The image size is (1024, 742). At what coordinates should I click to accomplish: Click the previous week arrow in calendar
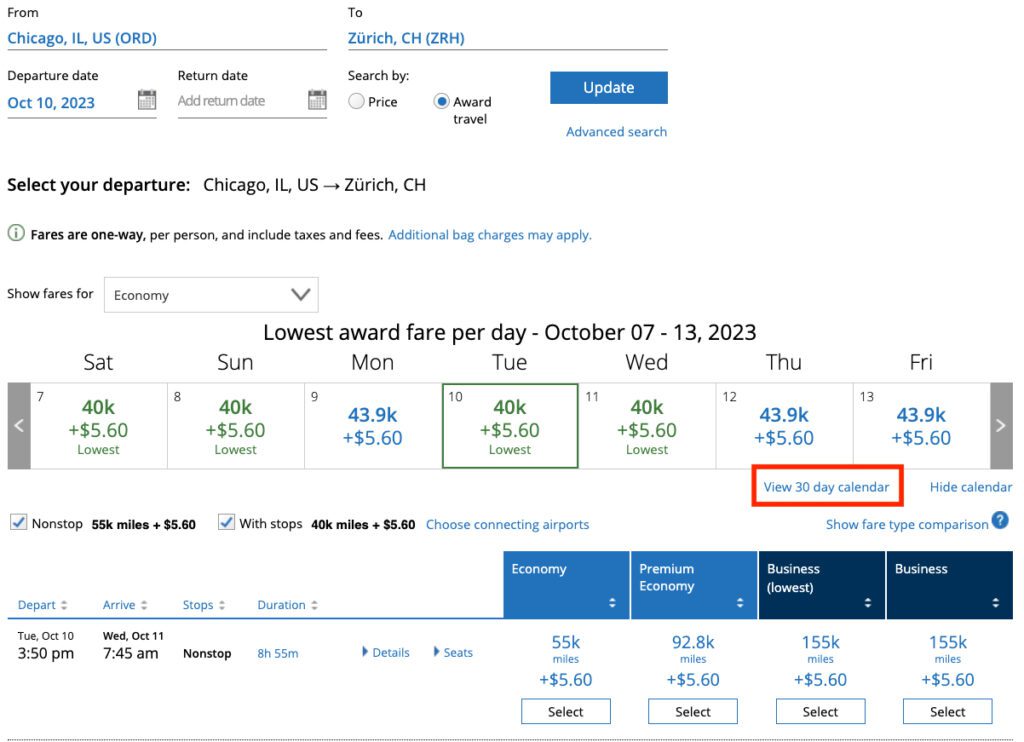(18, 426)
